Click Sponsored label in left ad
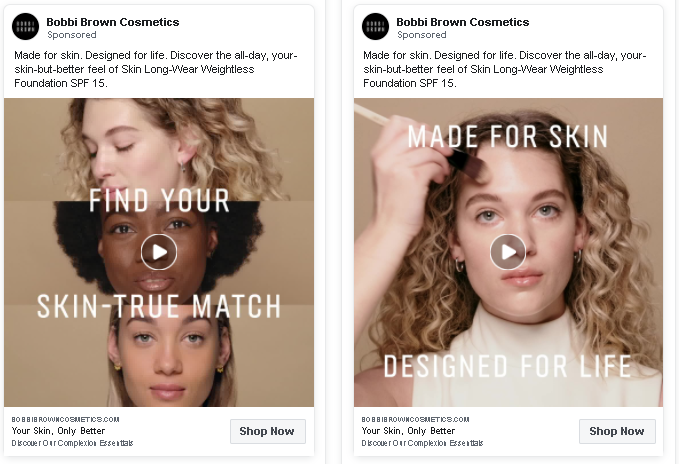The width and height of the screenshot is (679, 464). [72, 35]
